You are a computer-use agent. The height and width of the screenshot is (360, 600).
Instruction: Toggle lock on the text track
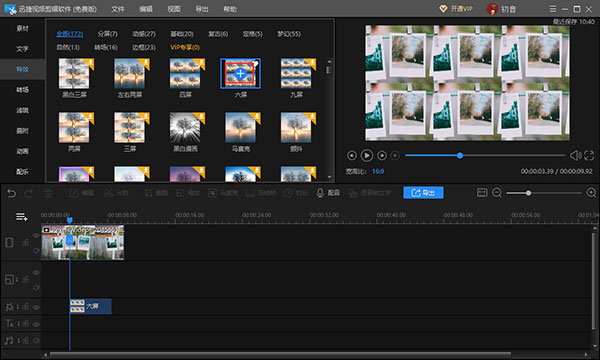(x=26, y=324)
